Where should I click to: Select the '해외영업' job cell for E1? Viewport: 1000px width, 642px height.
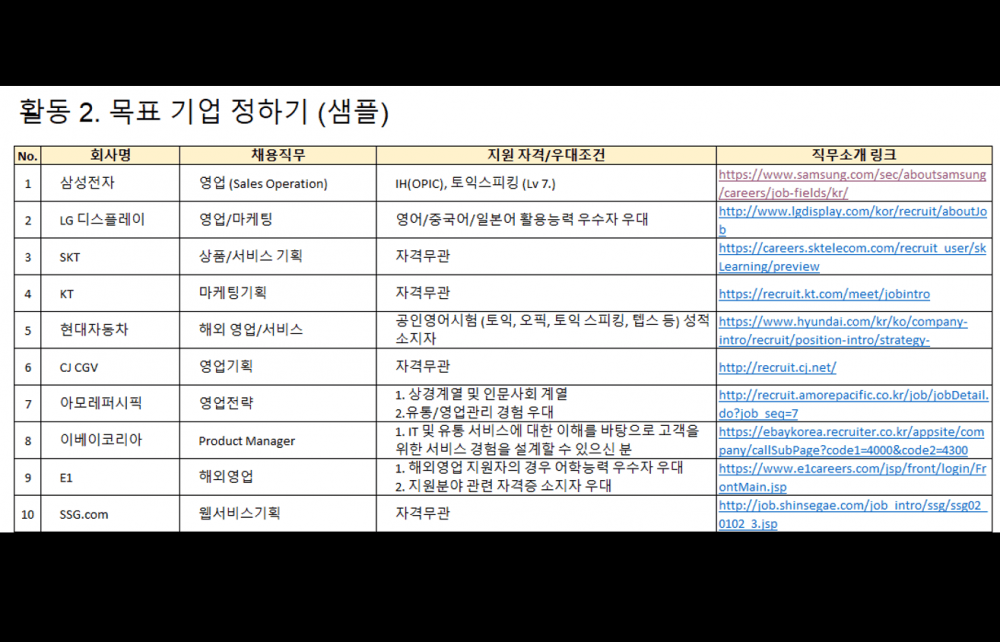click(x=278, y=477)
